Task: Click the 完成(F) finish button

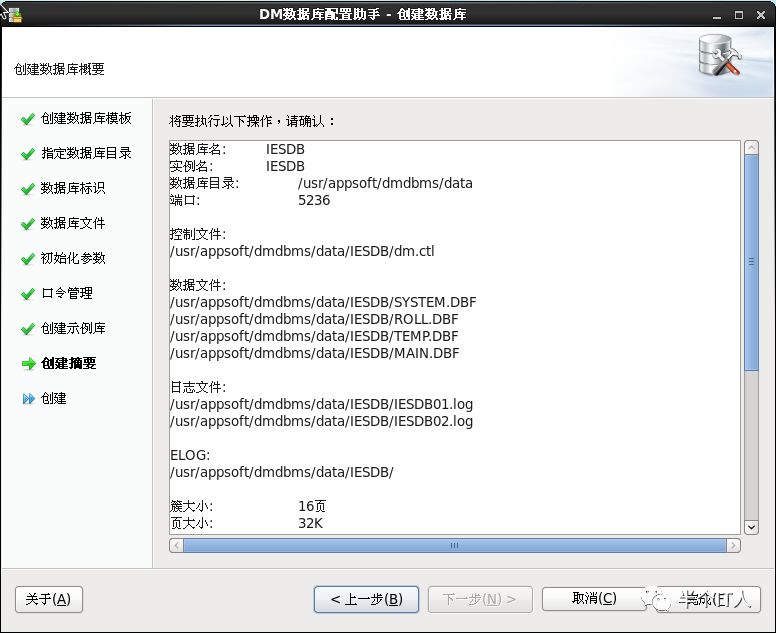Action: pos(708,599)
